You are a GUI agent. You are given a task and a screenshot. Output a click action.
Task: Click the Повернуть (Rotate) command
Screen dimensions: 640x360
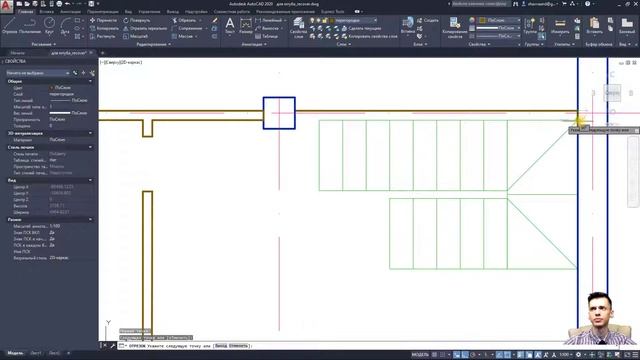[137, 20]
